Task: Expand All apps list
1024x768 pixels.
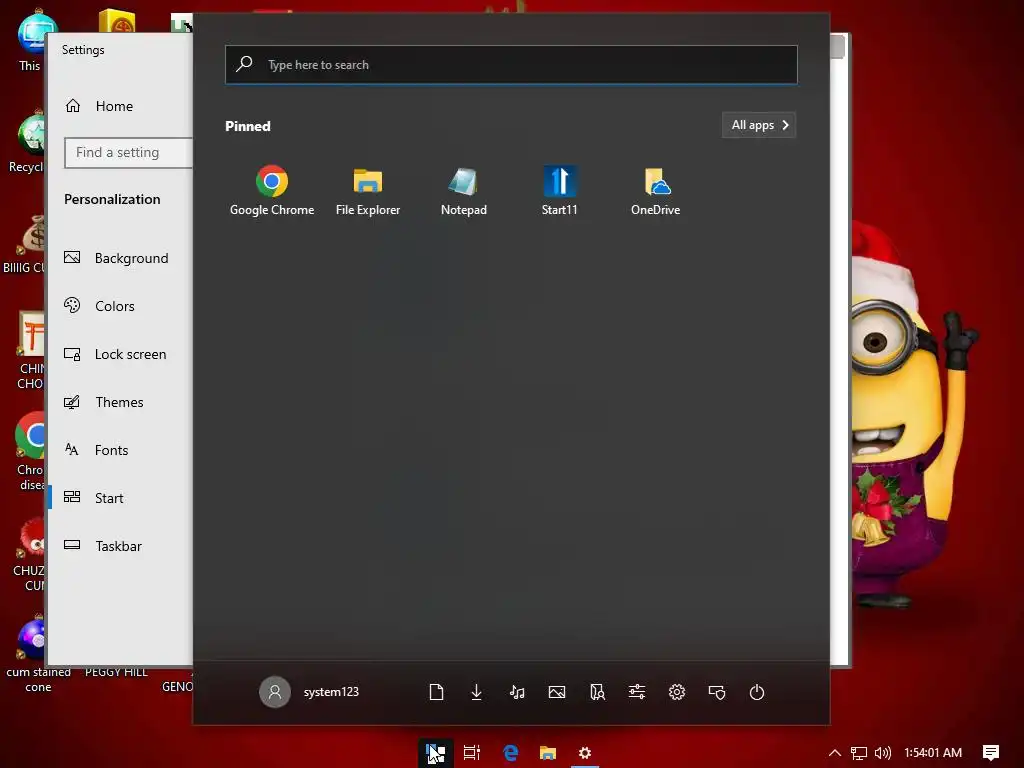Action: (759, 125)
